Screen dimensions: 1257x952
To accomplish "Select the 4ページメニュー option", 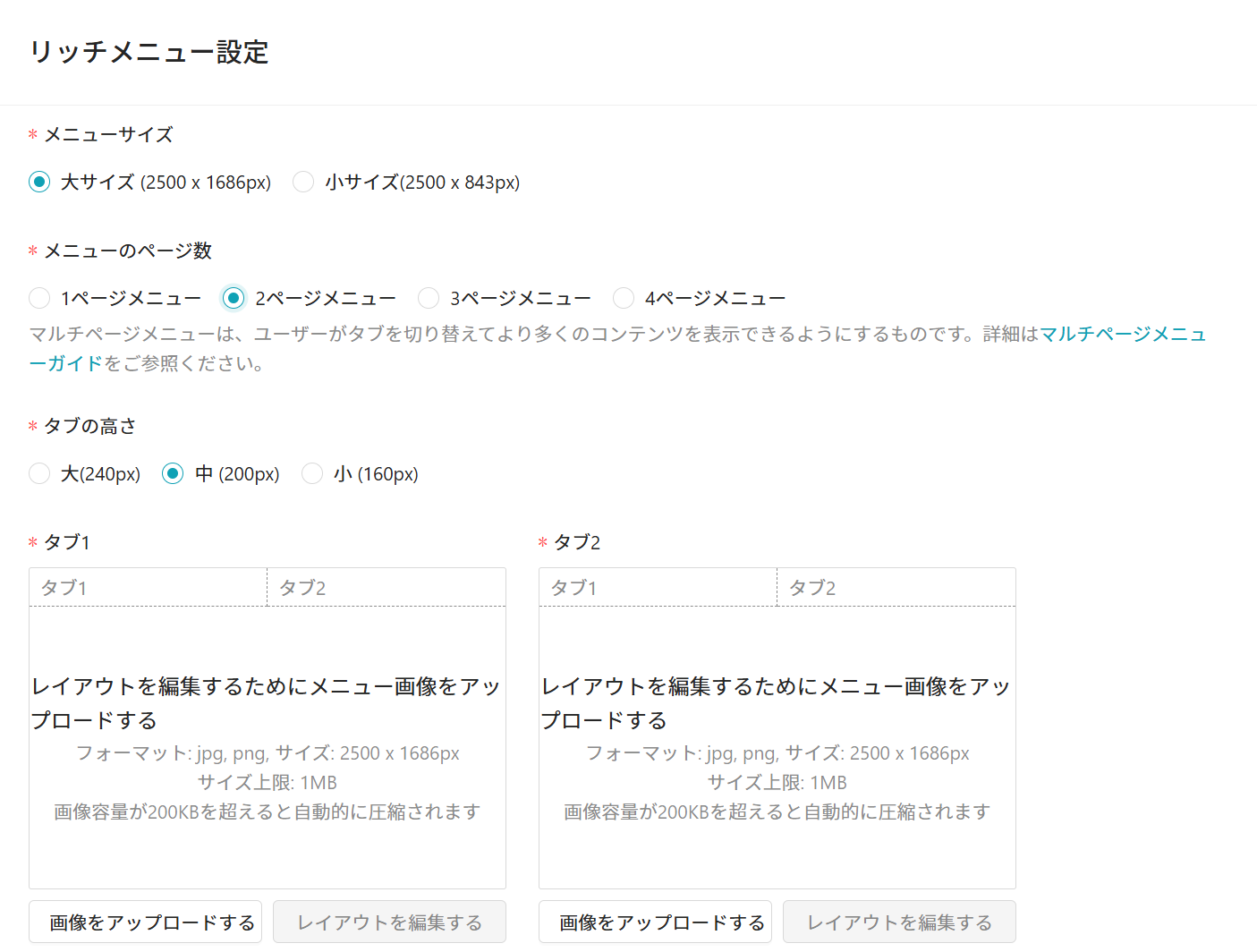I will click(x=624, y=297).
